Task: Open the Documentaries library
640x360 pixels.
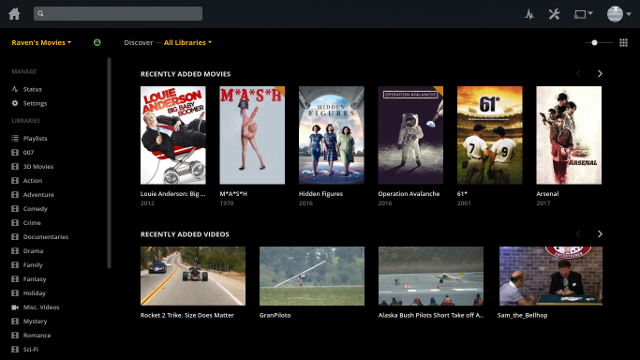Action: coord(46,237)
